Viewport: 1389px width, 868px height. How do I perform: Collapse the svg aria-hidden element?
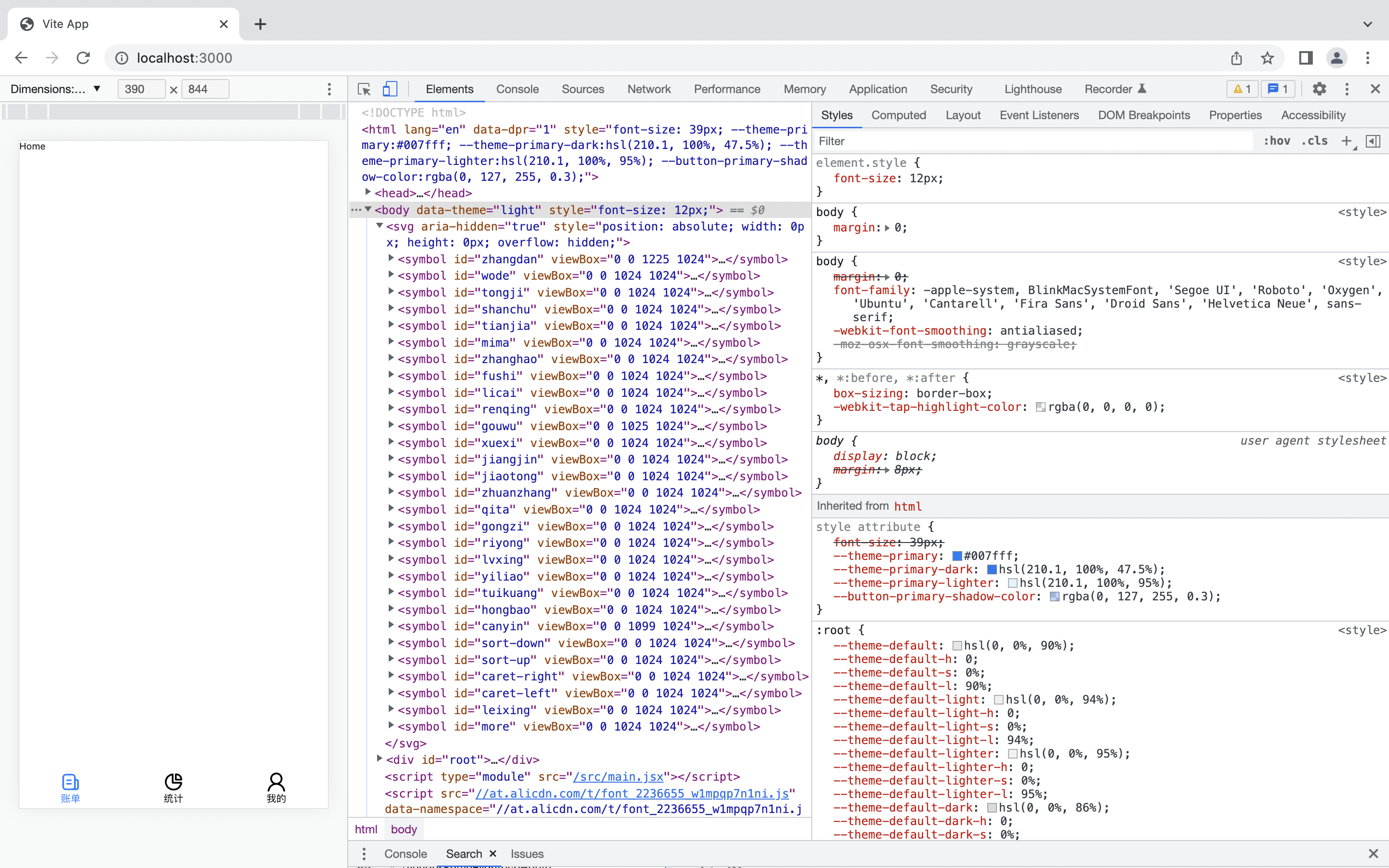pos(380,226)
